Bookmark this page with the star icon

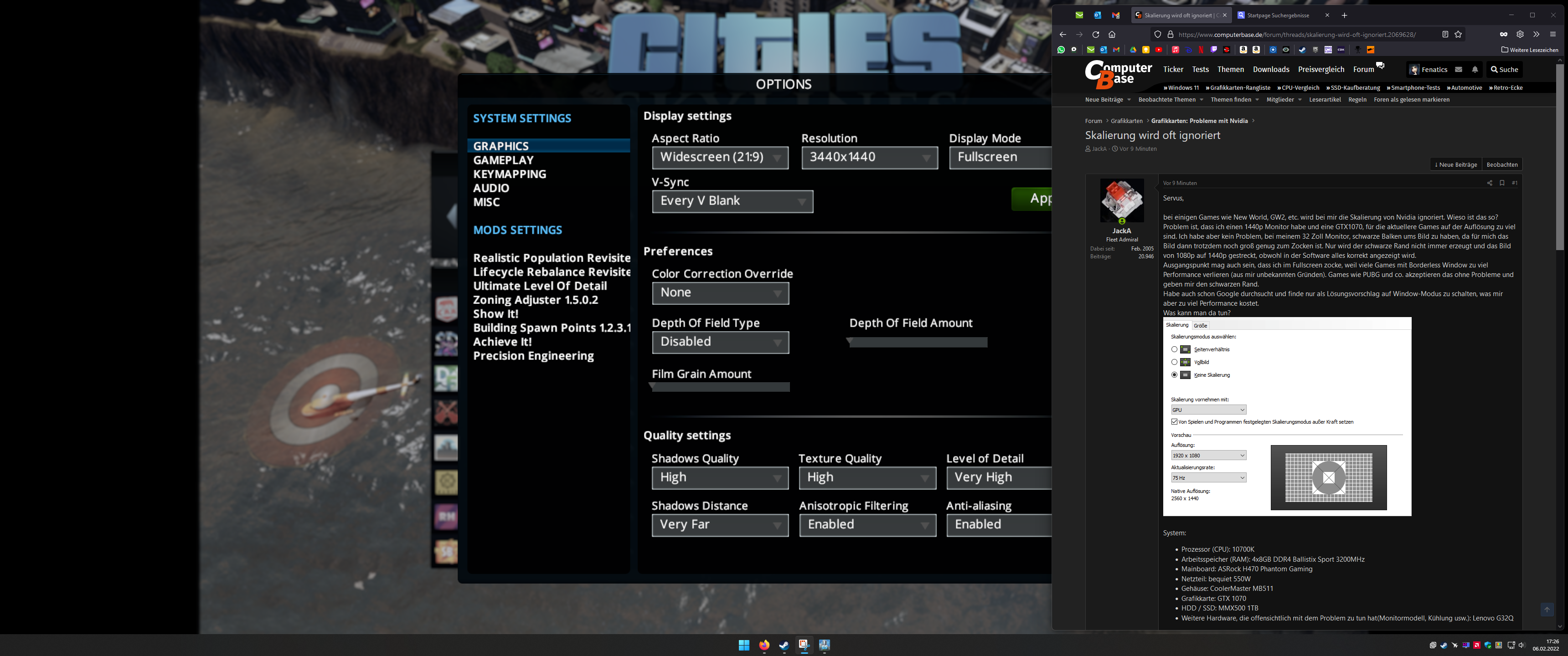point(1459,35)
